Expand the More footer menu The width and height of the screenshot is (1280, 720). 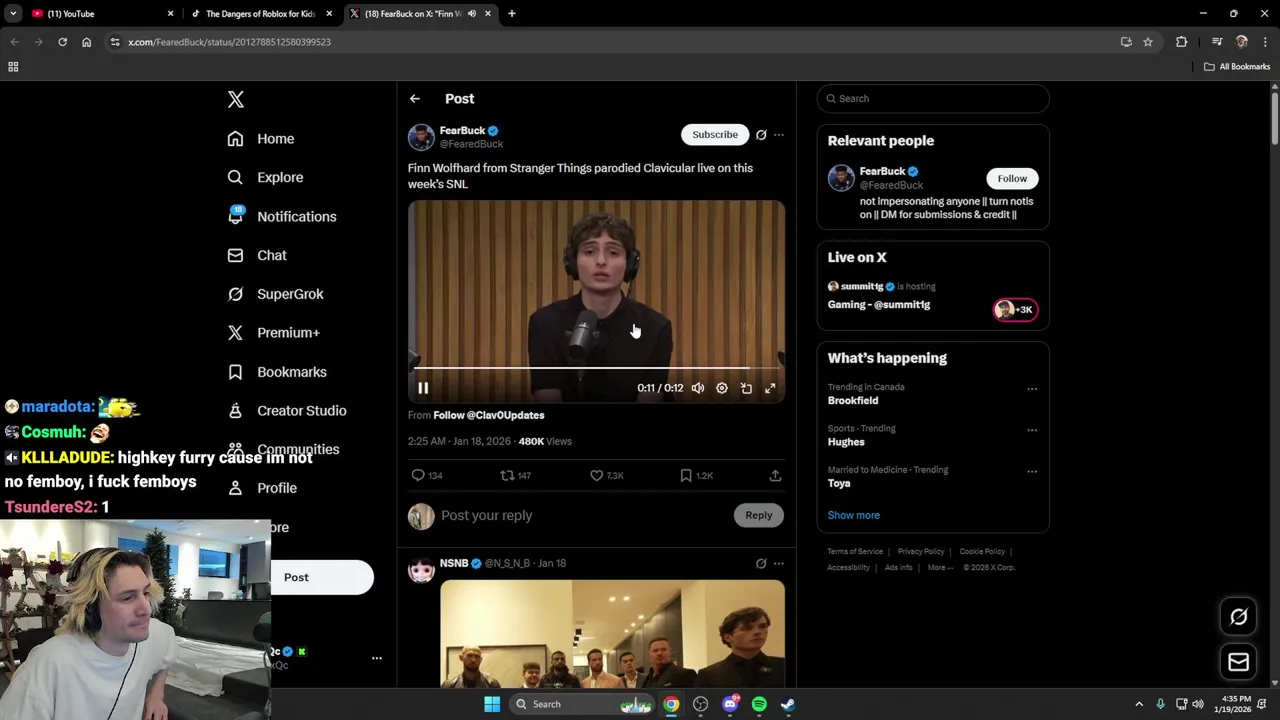[939, 567]
